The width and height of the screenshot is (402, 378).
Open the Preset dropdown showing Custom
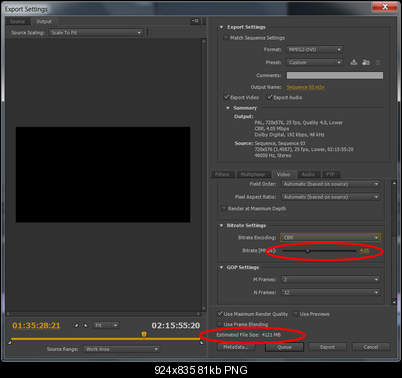point(314,62)
